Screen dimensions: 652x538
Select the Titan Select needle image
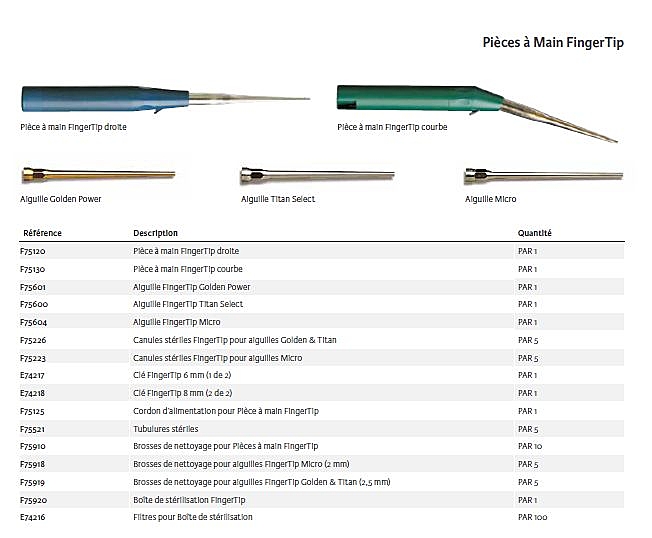click(318, 176)
